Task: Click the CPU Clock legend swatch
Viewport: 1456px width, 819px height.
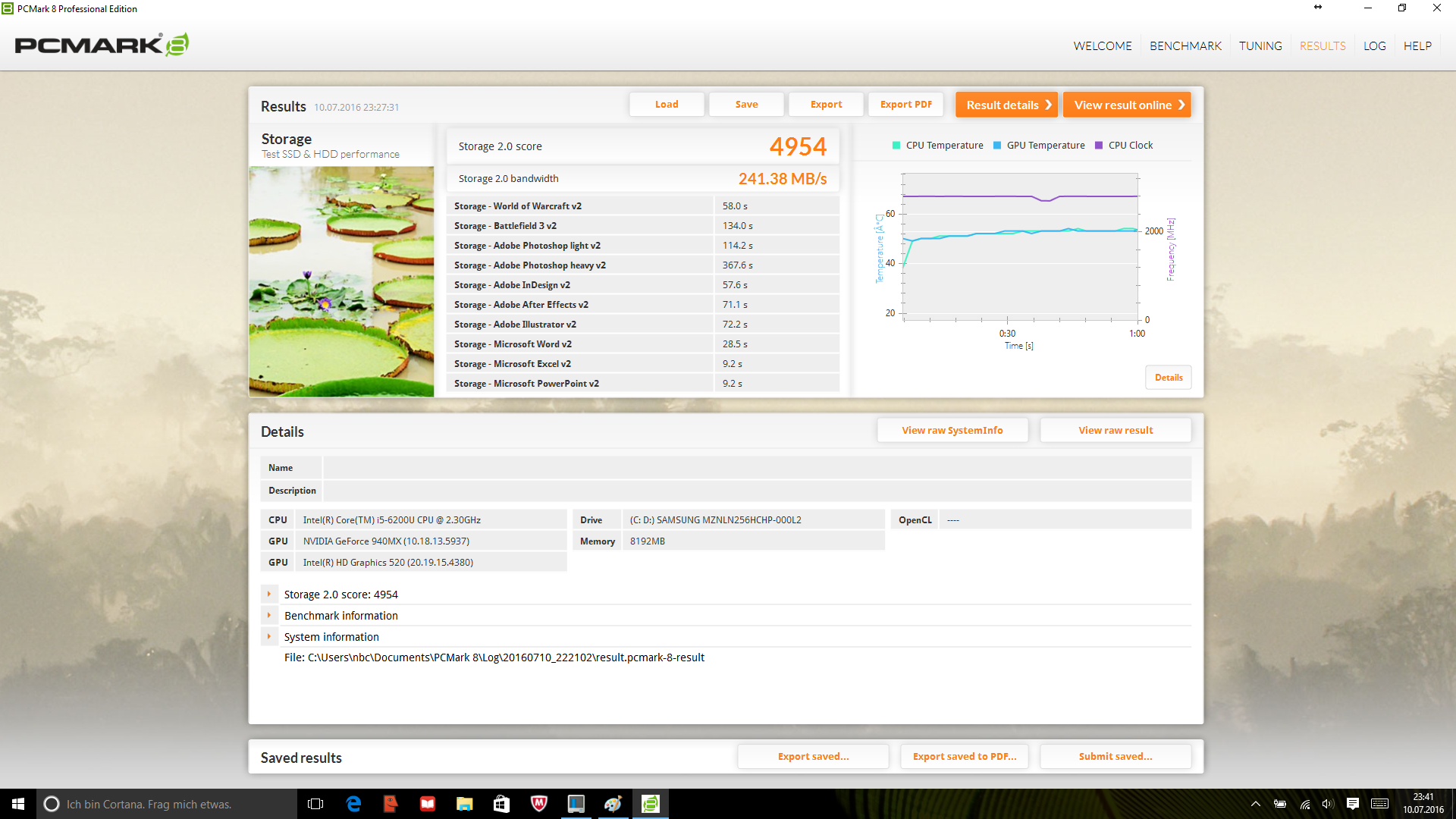Action: (x=1099, y=146)
